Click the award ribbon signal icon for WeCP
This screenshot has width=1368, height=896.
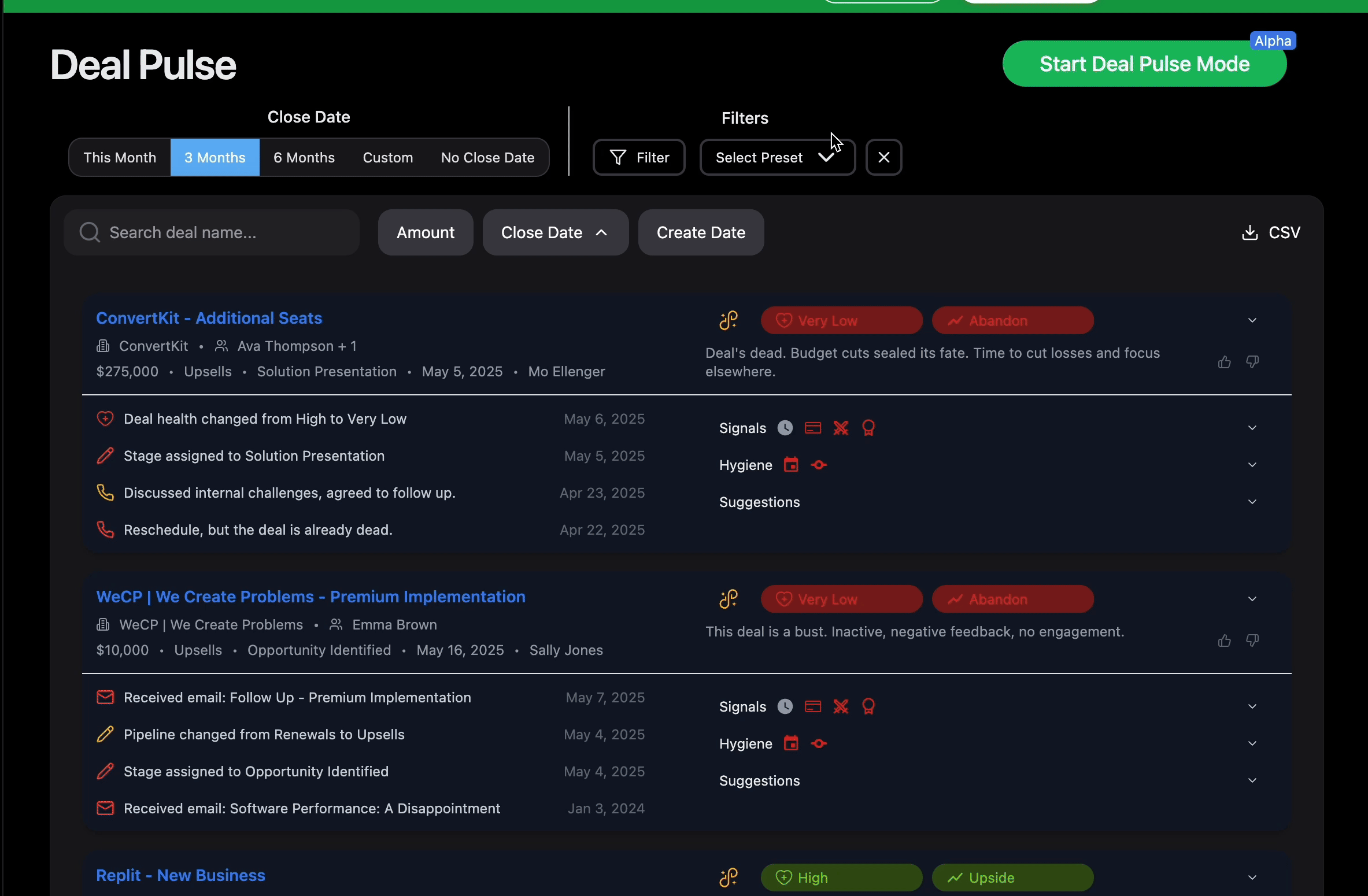pyautogui.click(x=868, y=706)
